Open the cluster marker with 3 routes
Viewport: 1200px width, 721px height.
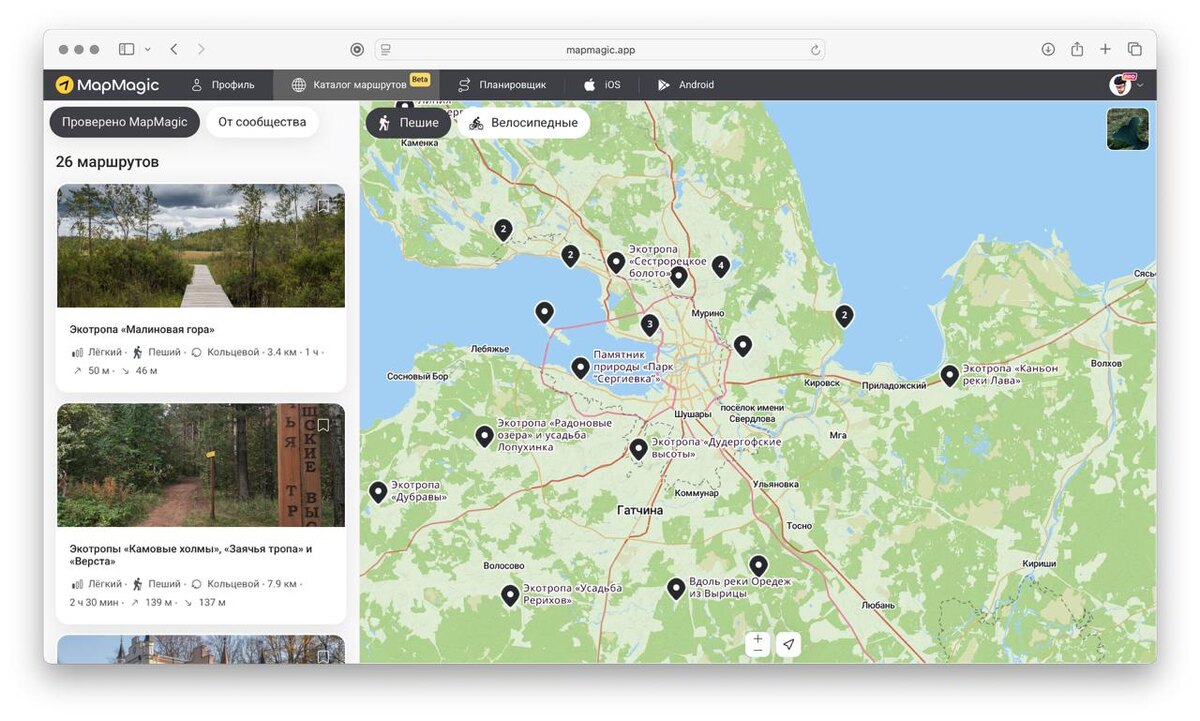click(x=649, y=324)
